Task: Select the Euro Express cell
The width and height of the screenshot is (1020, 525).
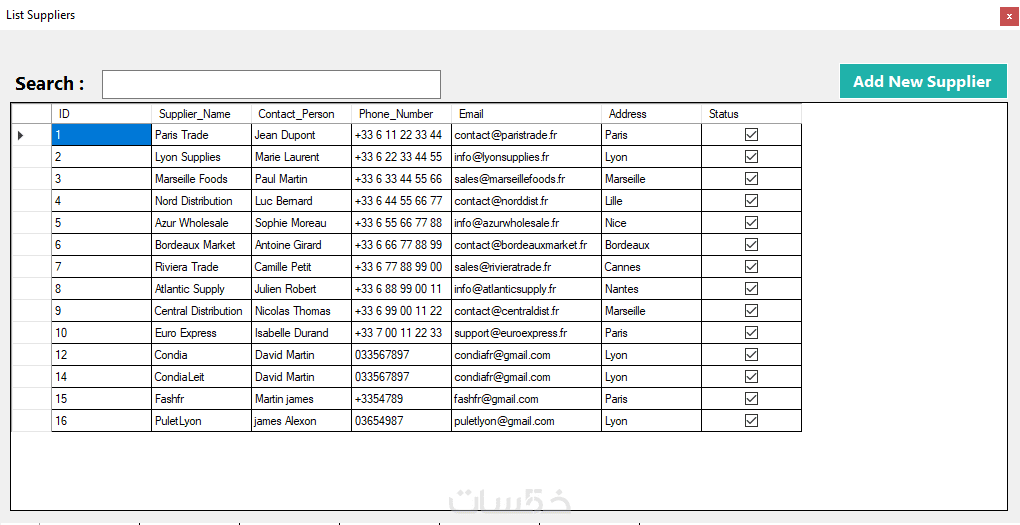Action: pos(202,332)
